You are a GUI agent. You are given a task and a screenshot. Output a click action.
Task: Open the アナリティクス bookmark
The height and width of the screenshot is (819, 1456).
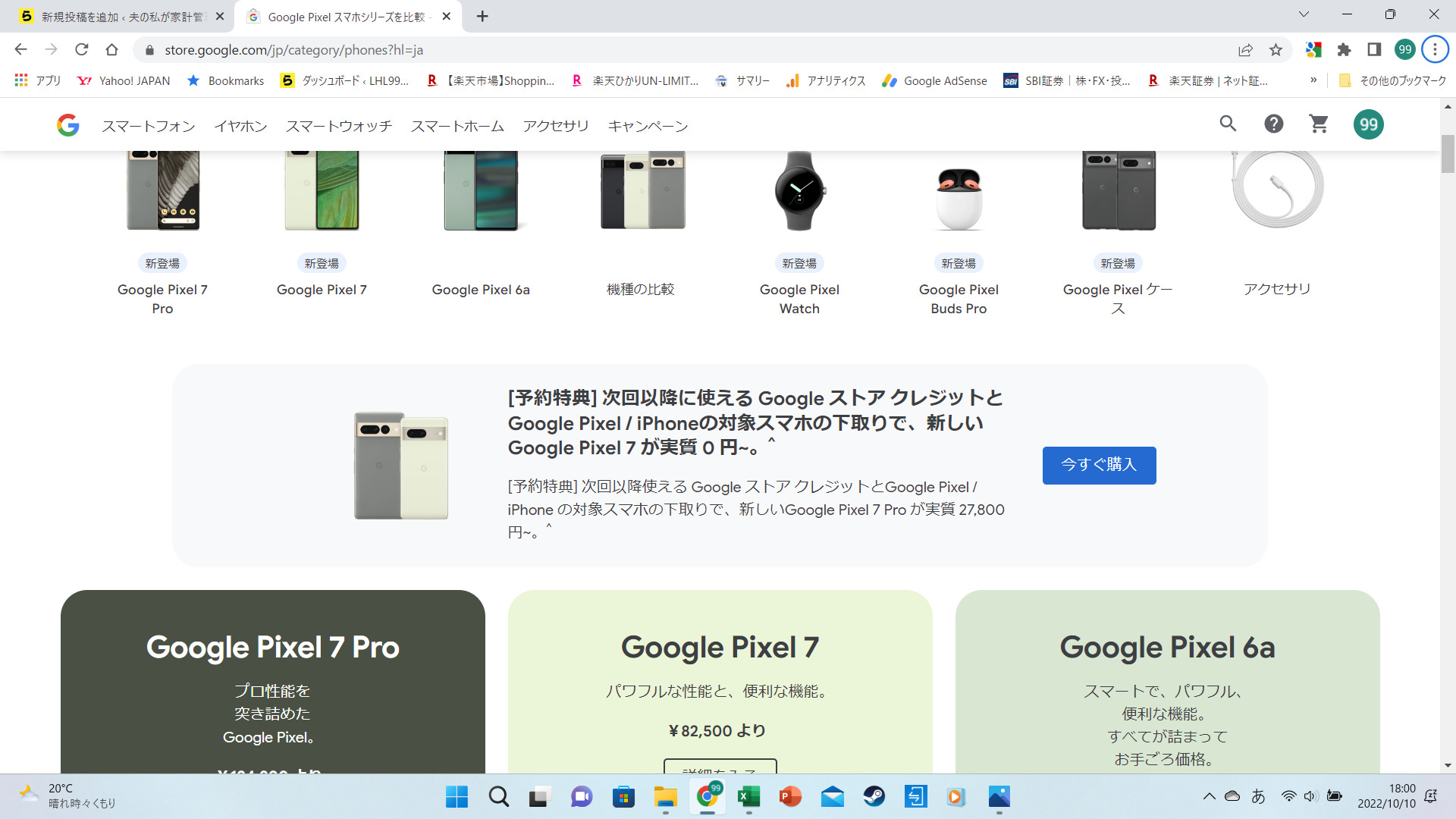pyautogui.click(x=826, y=80)
